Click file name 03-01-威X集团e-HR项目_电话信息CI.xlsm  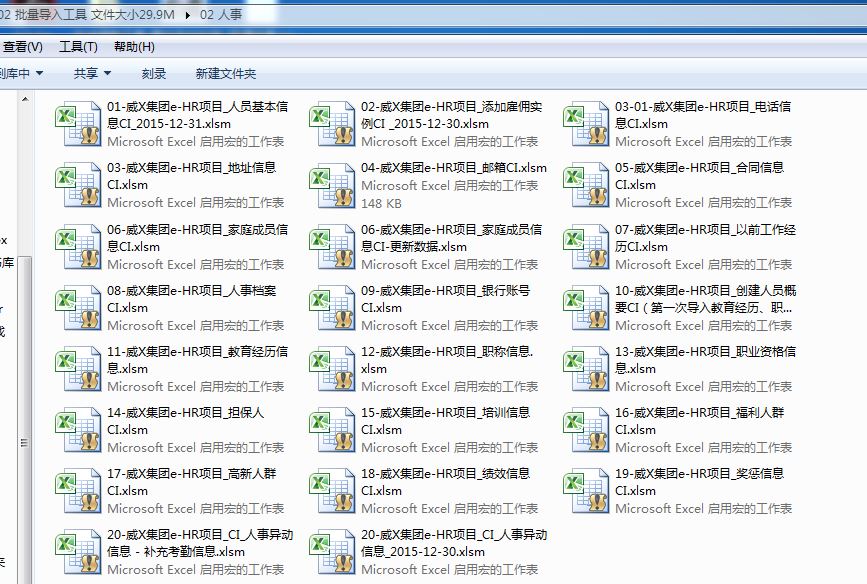703,115
